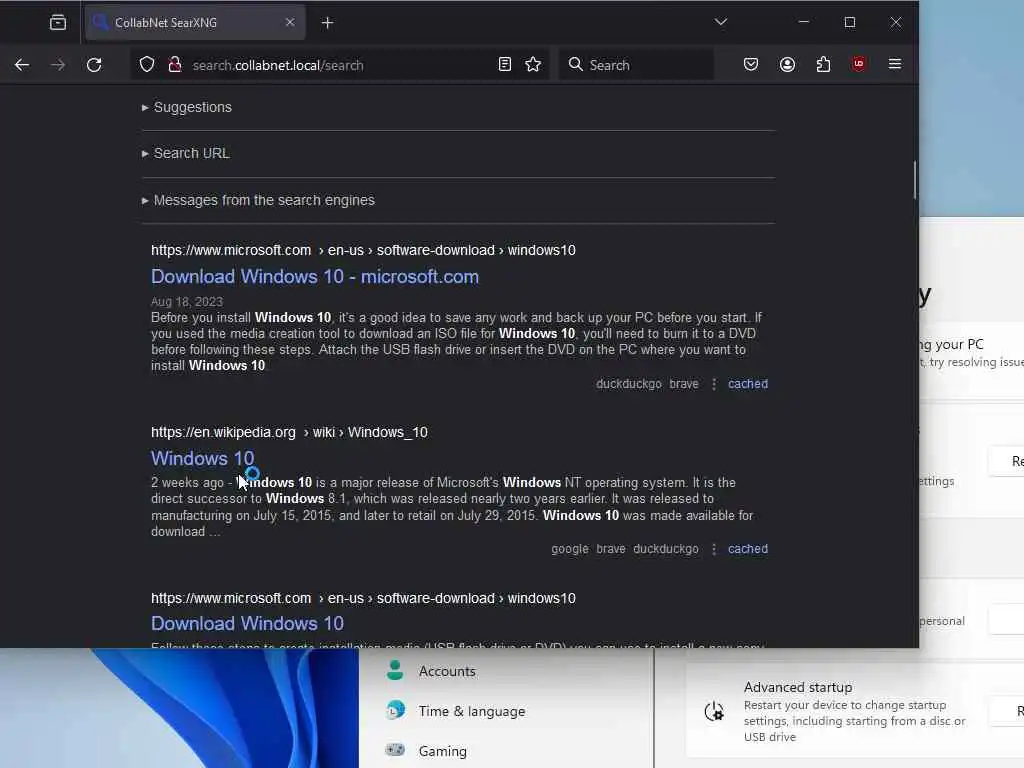Click the three-dot menu of the Wikipedia result
1024x768 pixels.
714,549
